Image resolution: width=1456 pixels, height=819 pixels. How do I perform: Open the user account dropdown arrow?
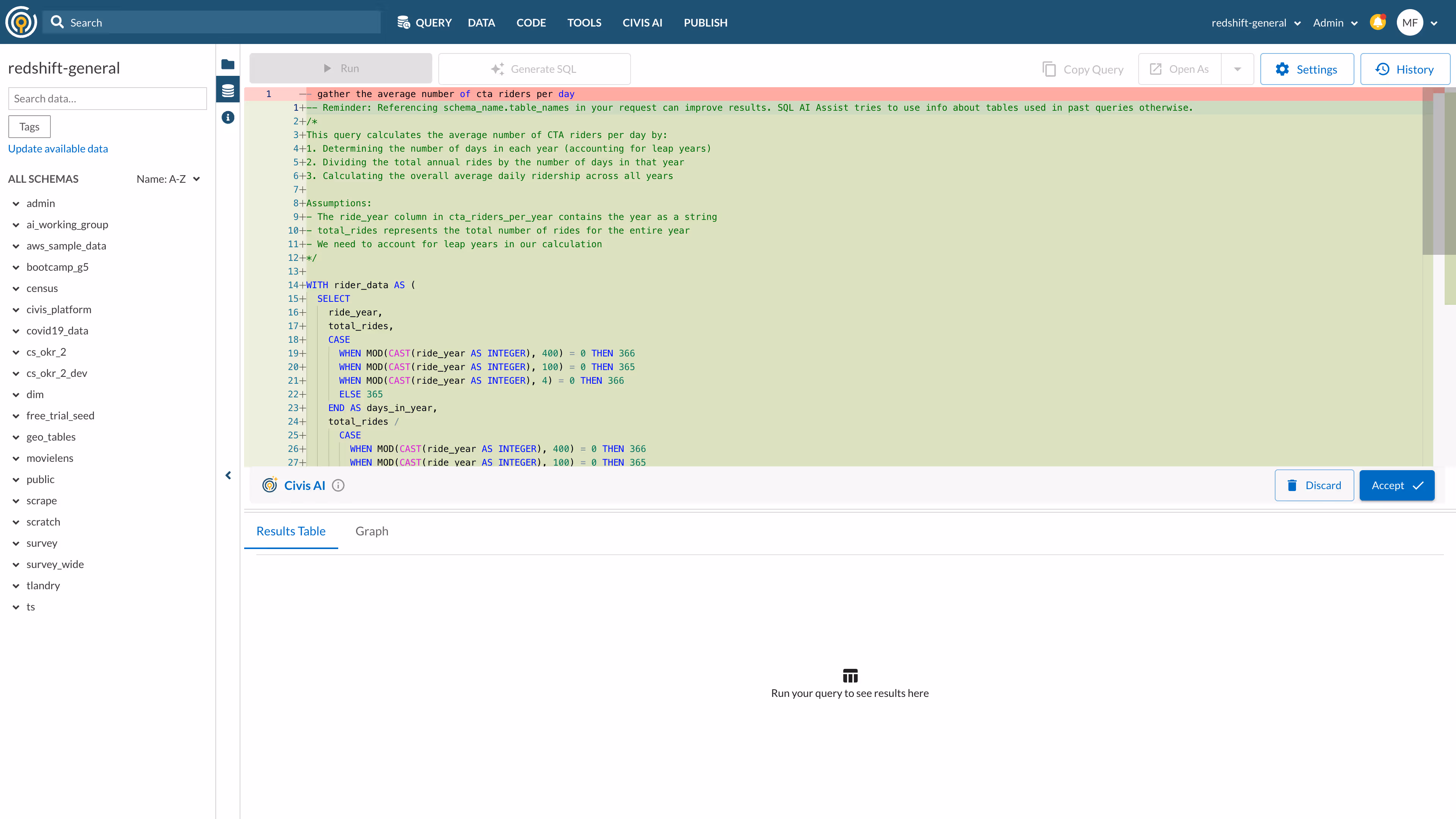(1434, 23)
